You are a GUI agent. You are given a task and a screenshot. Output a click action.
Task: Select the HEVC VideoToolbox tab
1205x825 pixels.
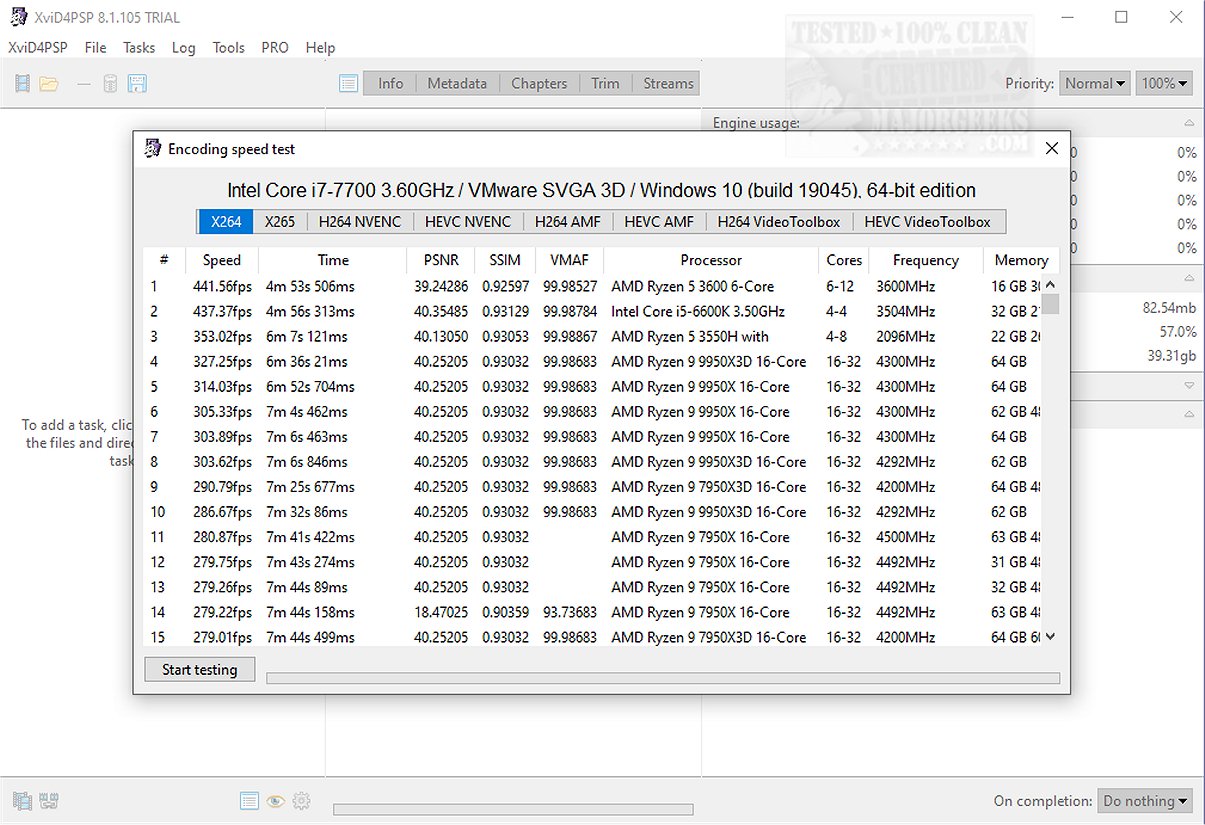928,222
